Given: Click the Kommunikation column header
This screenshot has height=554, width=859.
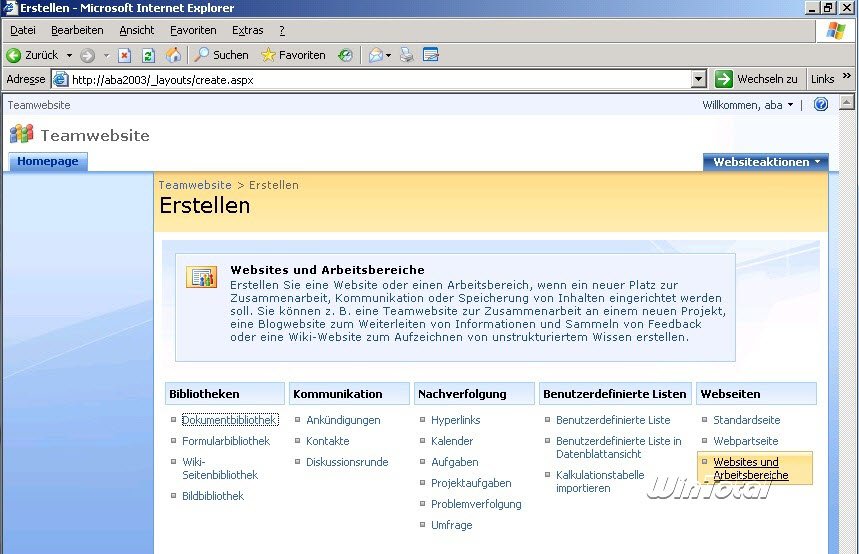Looking at the screenshot, I should pos(349,393).
